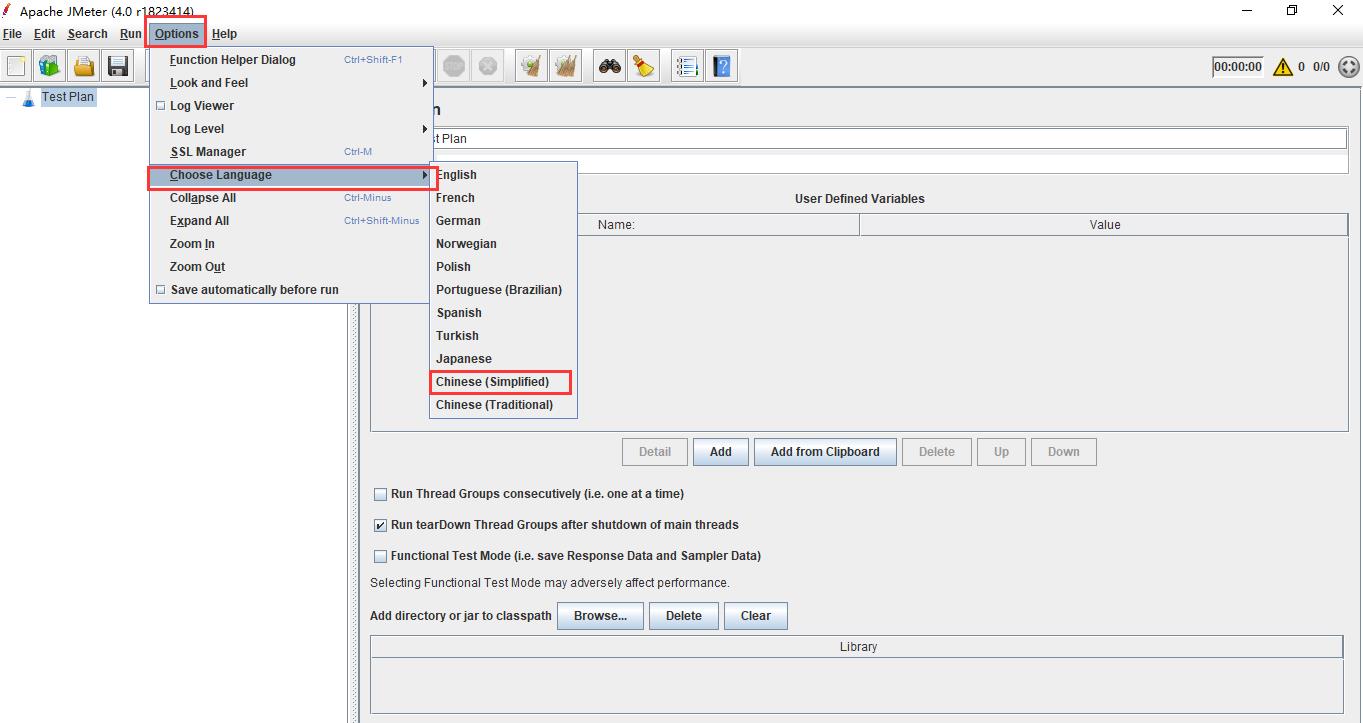
Task: Select French language
Action: pos(503,198)
